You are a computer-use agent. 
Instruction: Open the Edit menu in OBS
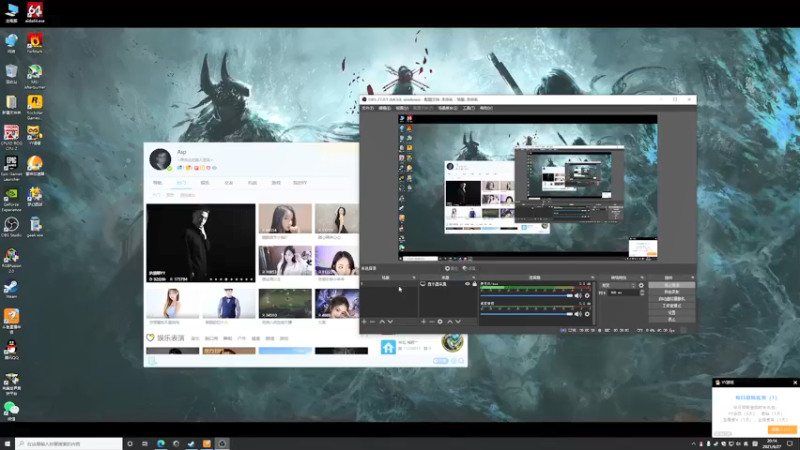click(385, 108)
